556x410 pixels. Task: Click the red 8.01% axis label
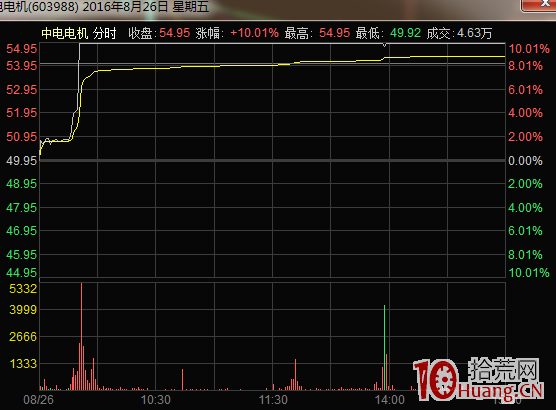pyautogui.click(x=526, y=66)
